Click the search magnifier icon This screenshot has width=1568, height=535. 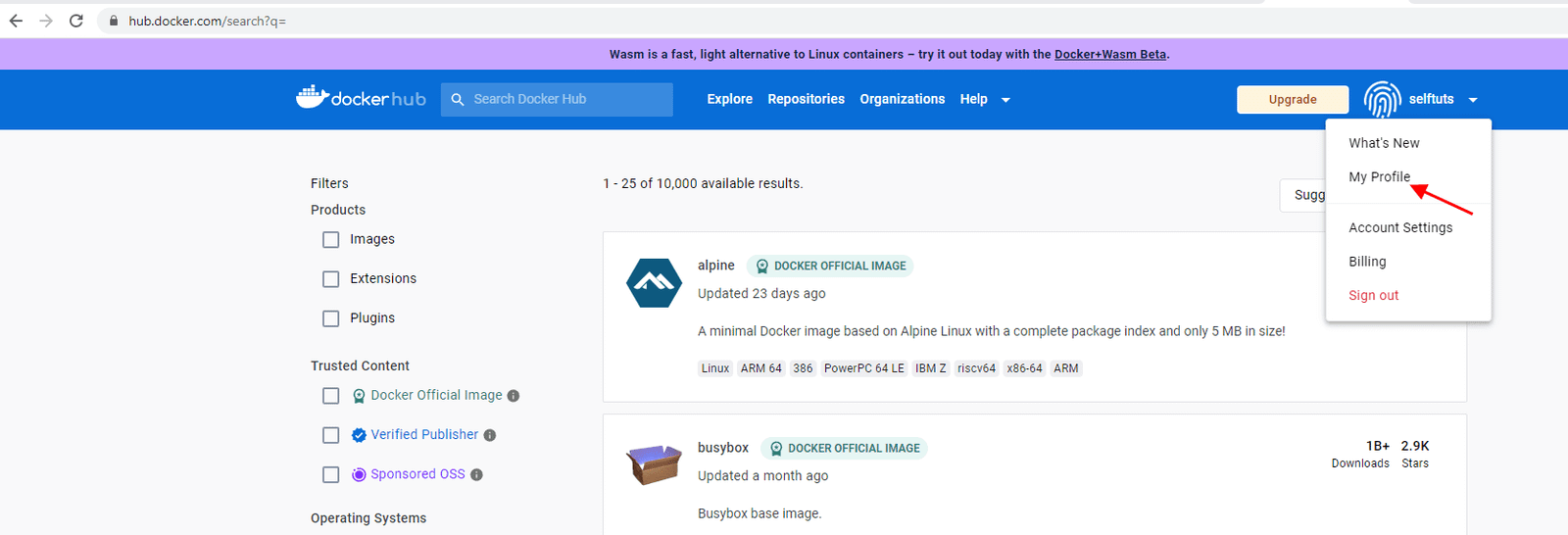tap(458, 99)
